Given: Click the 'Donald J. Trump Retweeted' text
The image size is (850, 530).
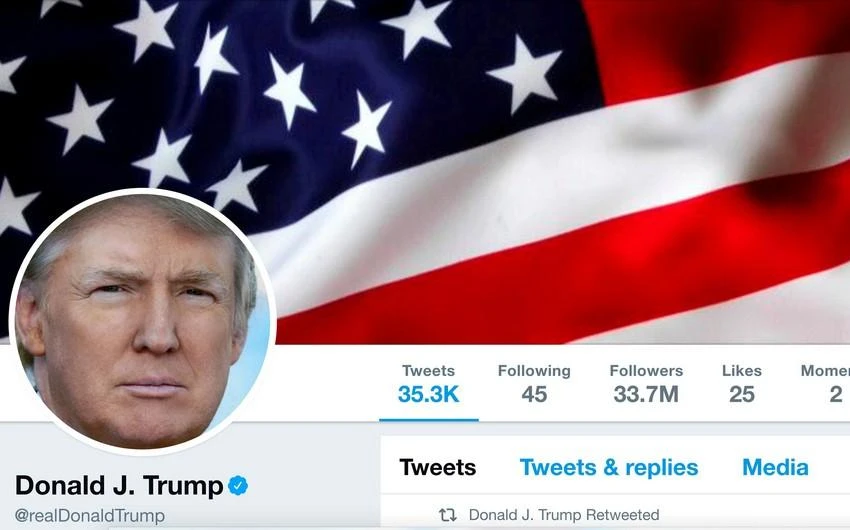Looking at the screenshot, I should click(564, 515).
